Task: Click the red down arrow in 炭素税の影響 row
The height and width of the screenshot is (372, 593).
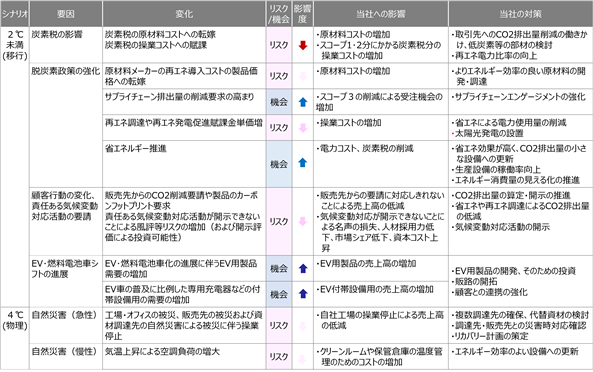Action: (303, 45)
